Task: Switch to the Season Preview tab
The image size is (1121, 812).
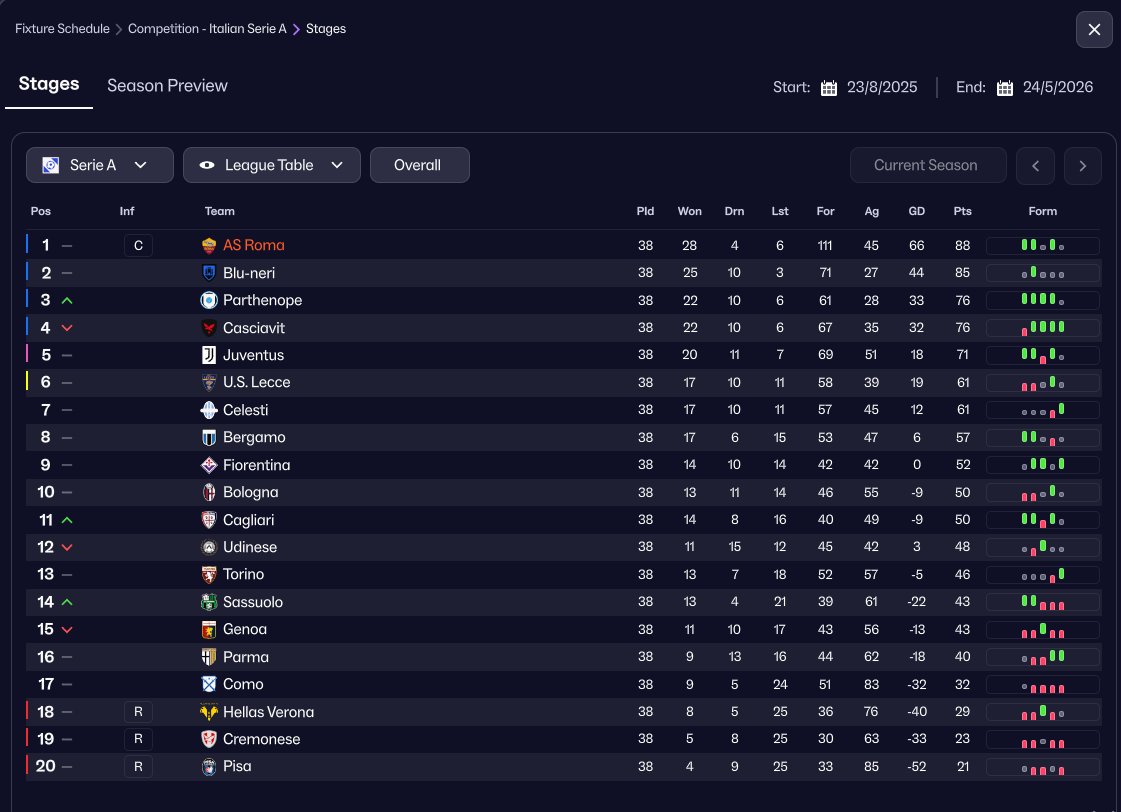Action: (167, 86)
